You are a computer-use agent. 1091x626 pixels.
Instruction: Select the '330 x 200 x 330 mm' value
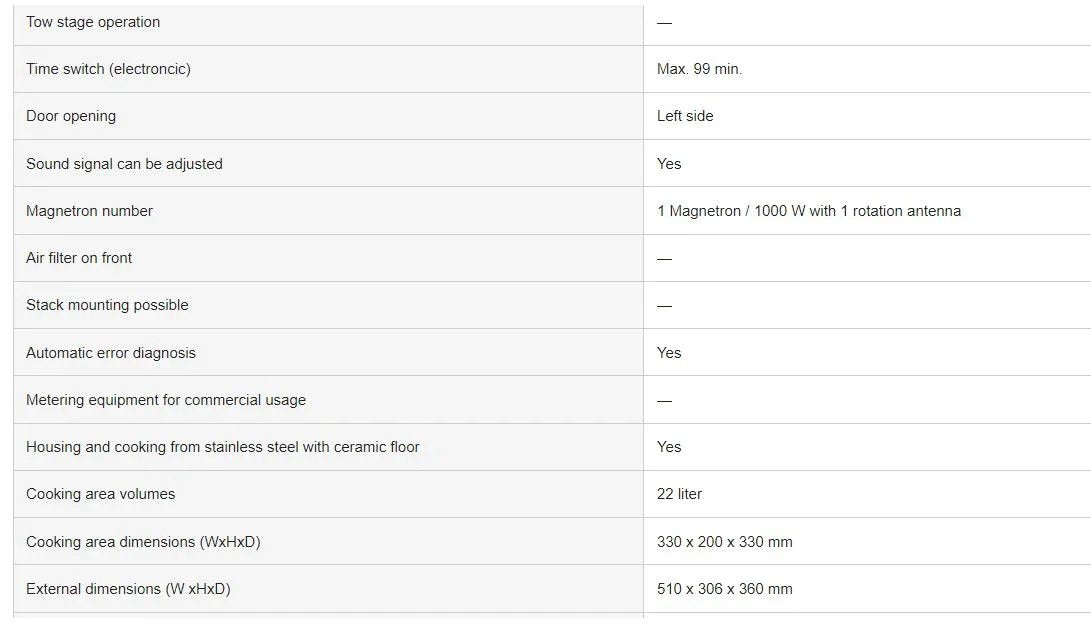coord(724,542)
